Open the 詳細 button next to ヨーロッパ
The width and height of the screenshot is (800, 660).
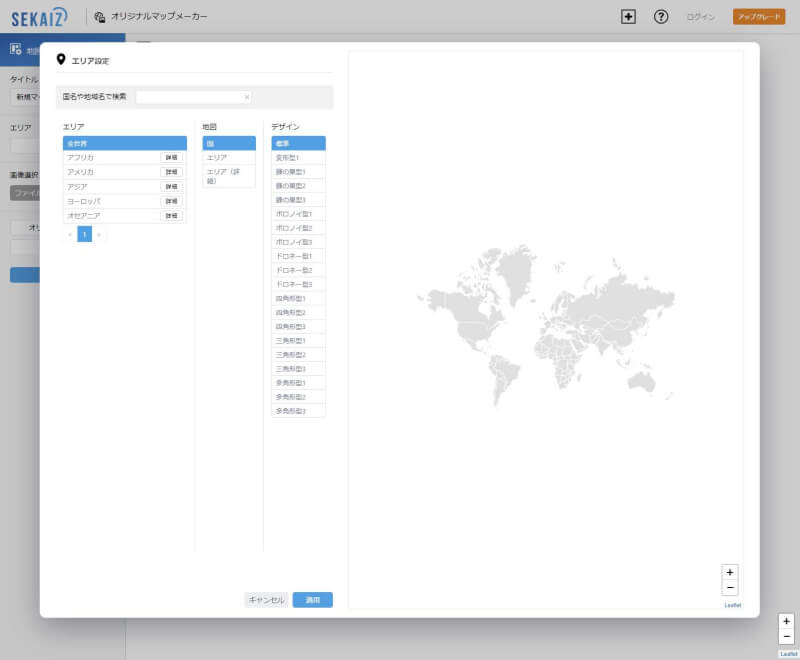tap(172, 201)
